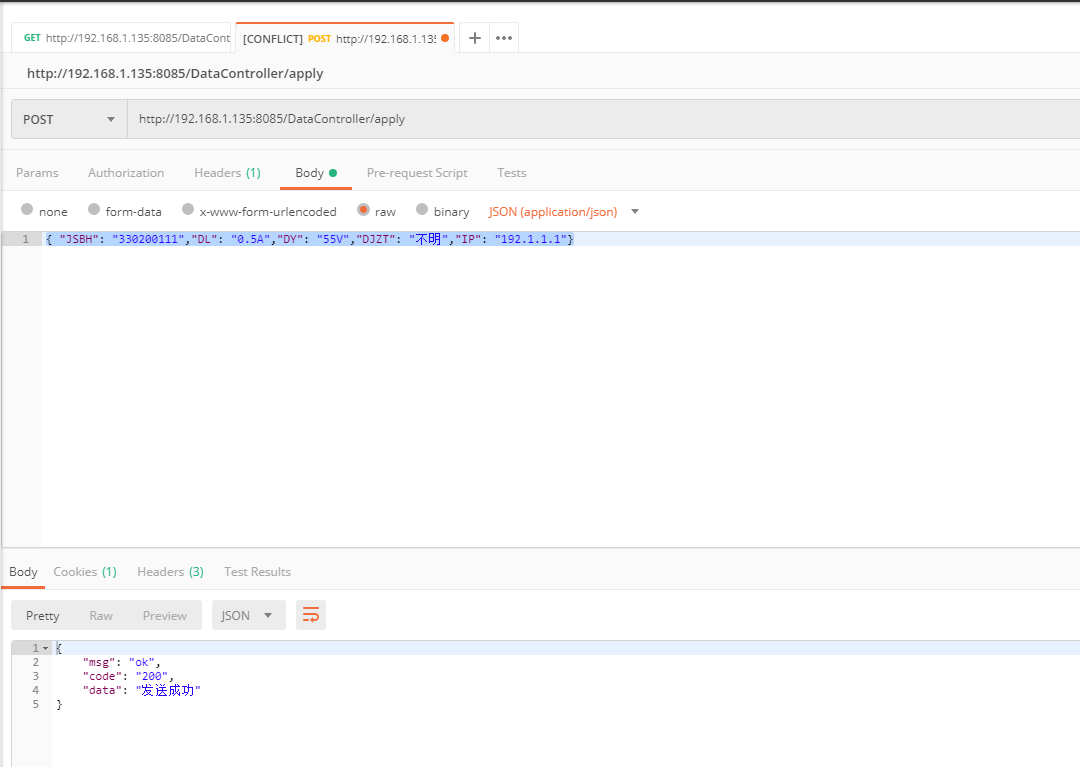Collapse response JSON fold arrow on line 1
Screen dimensions: 1080x767
point(45,648)
